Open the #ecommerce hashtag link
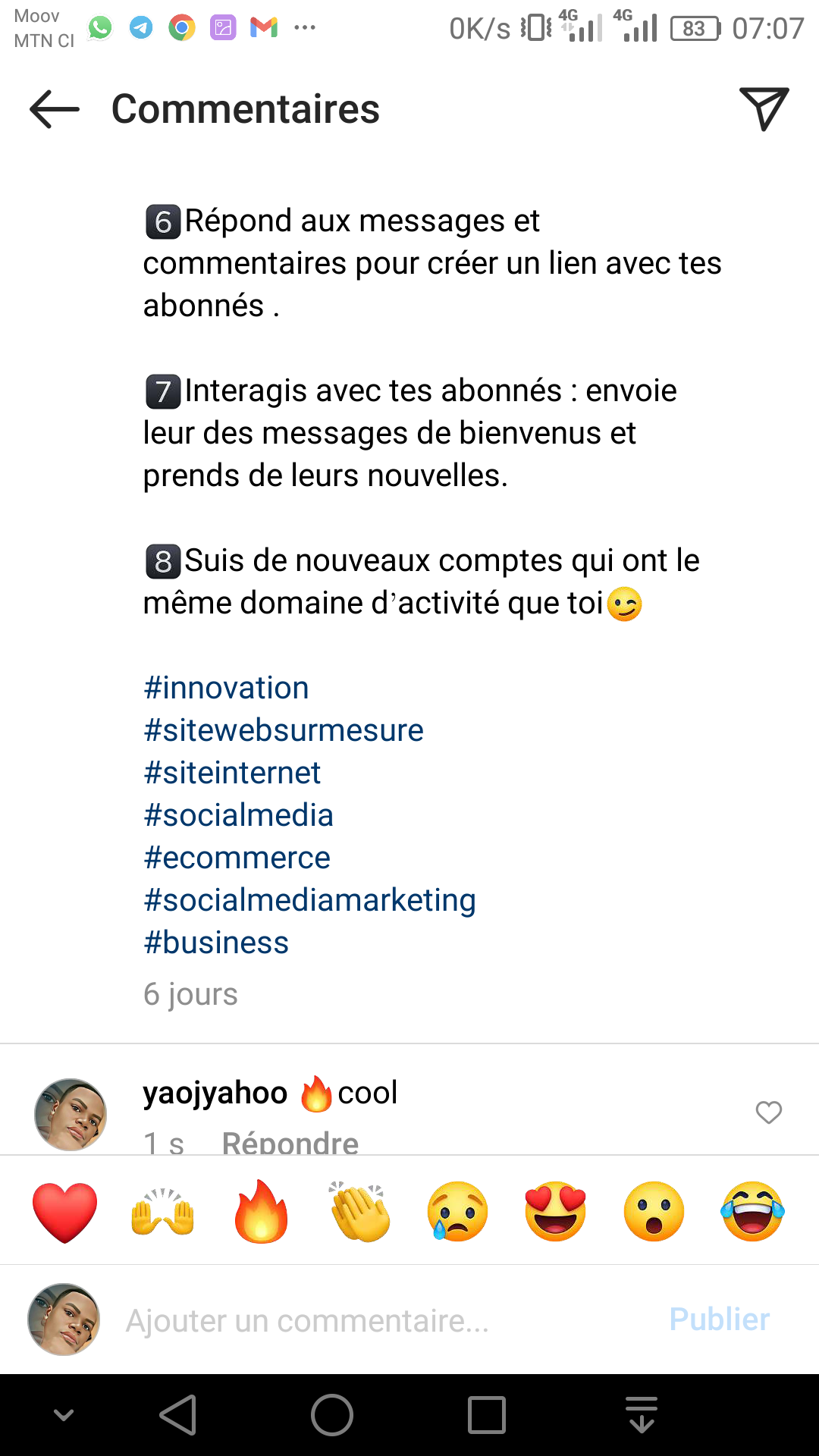This screenshot has width=819, height=1456. click(x=237, y=858)
